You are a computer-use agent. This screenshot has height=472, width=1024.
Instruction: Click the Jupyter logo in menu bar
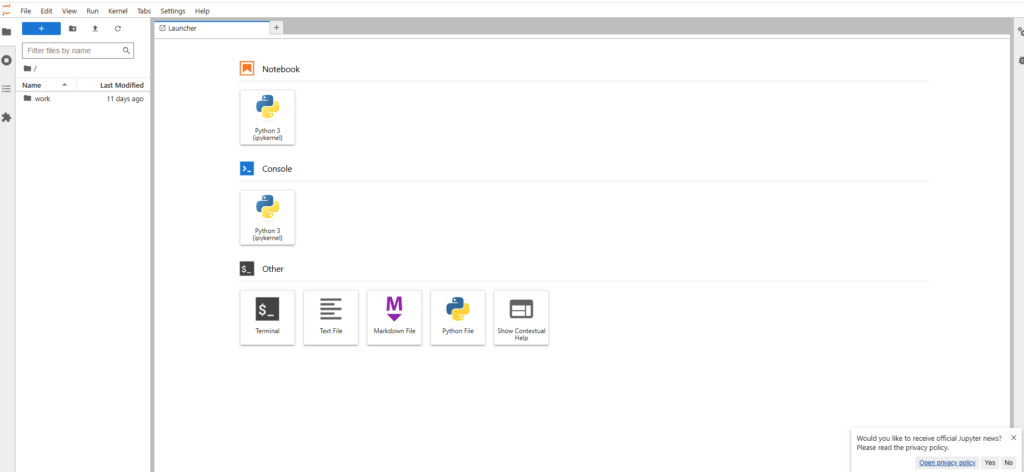click(x=7, y=11)
